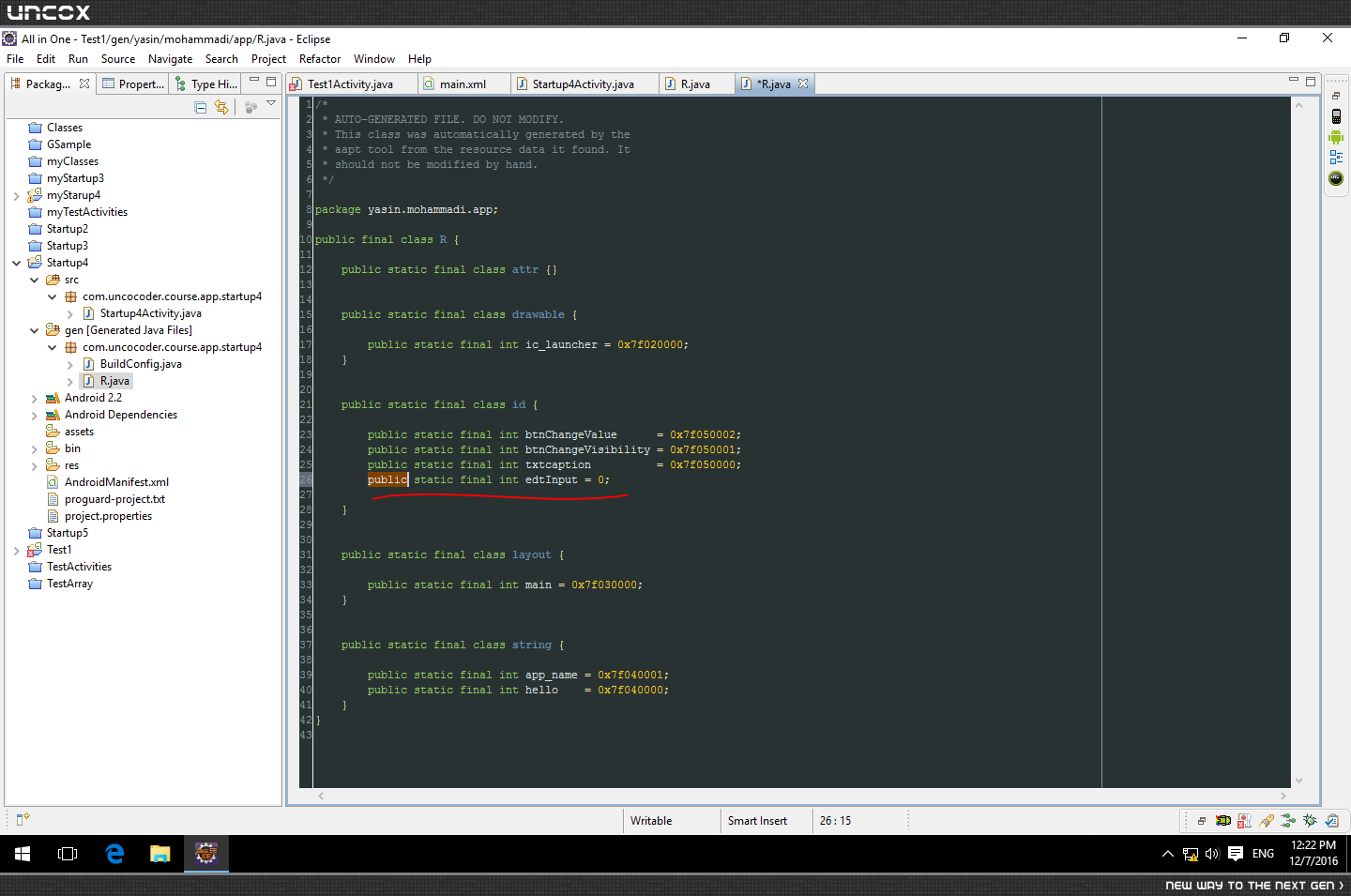Open Task View on taskbar

pos(68,854)
